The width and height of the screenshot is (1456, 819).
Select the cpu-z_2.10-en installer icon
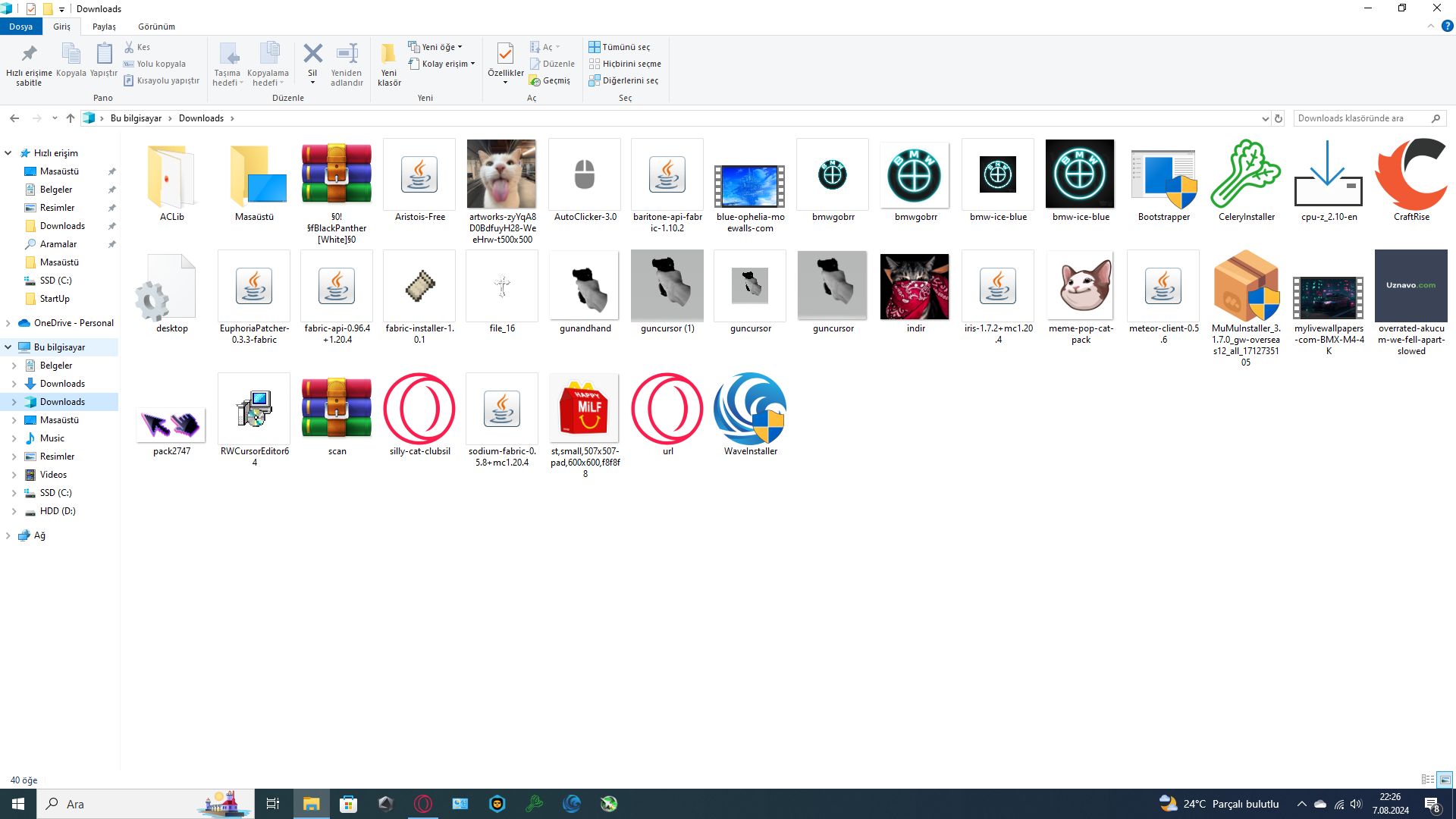coord(1329,176)
